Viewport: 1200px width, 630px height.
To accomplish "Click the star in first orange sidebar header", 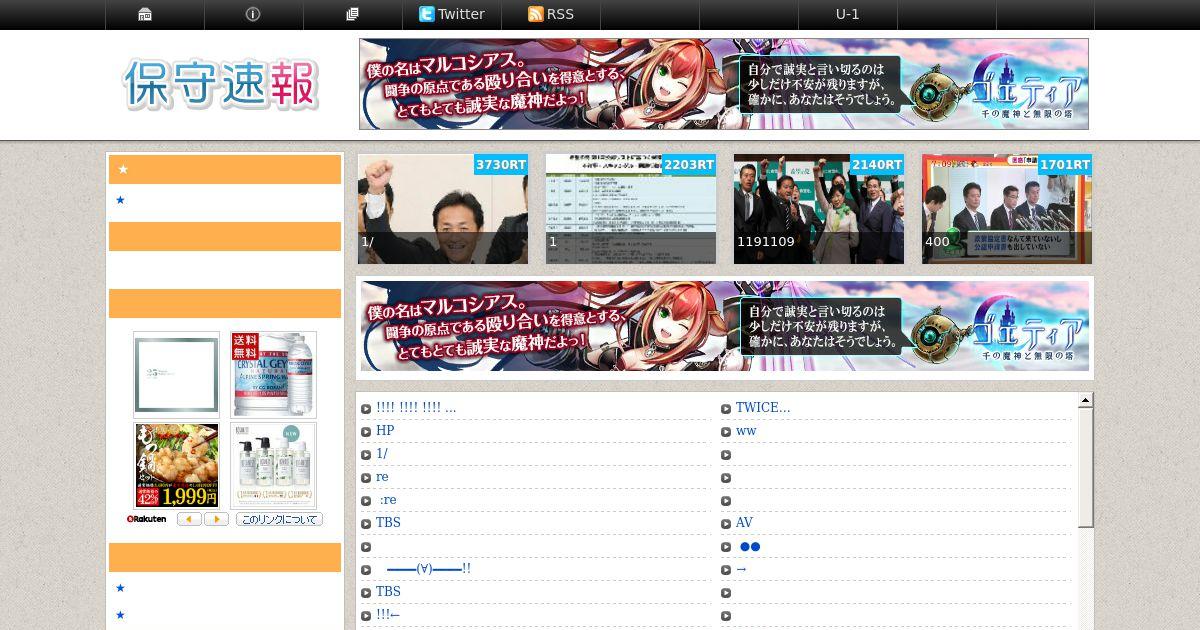I will point(123,169).
